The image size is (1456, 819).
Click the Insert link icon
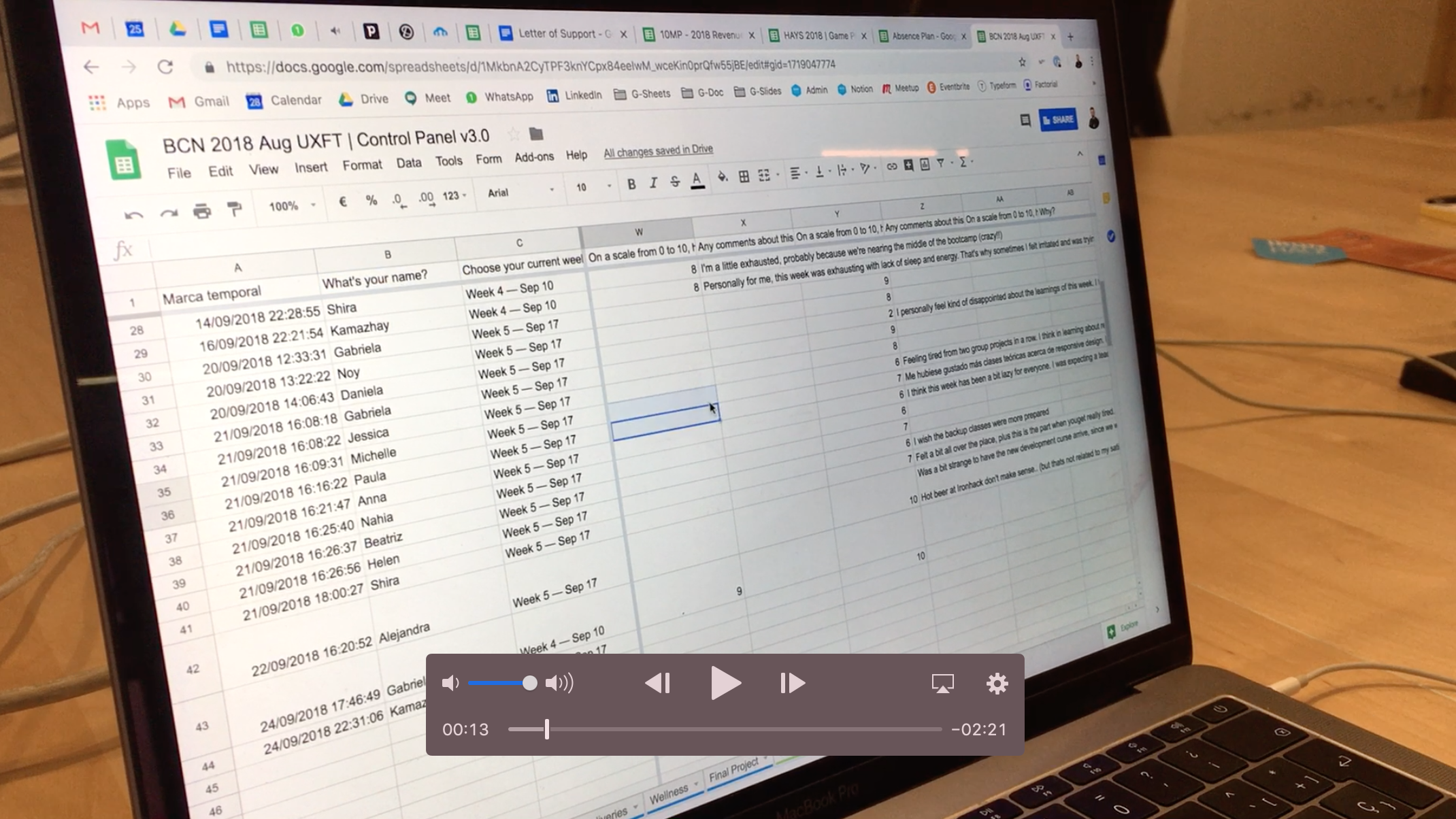coord(891,167)
